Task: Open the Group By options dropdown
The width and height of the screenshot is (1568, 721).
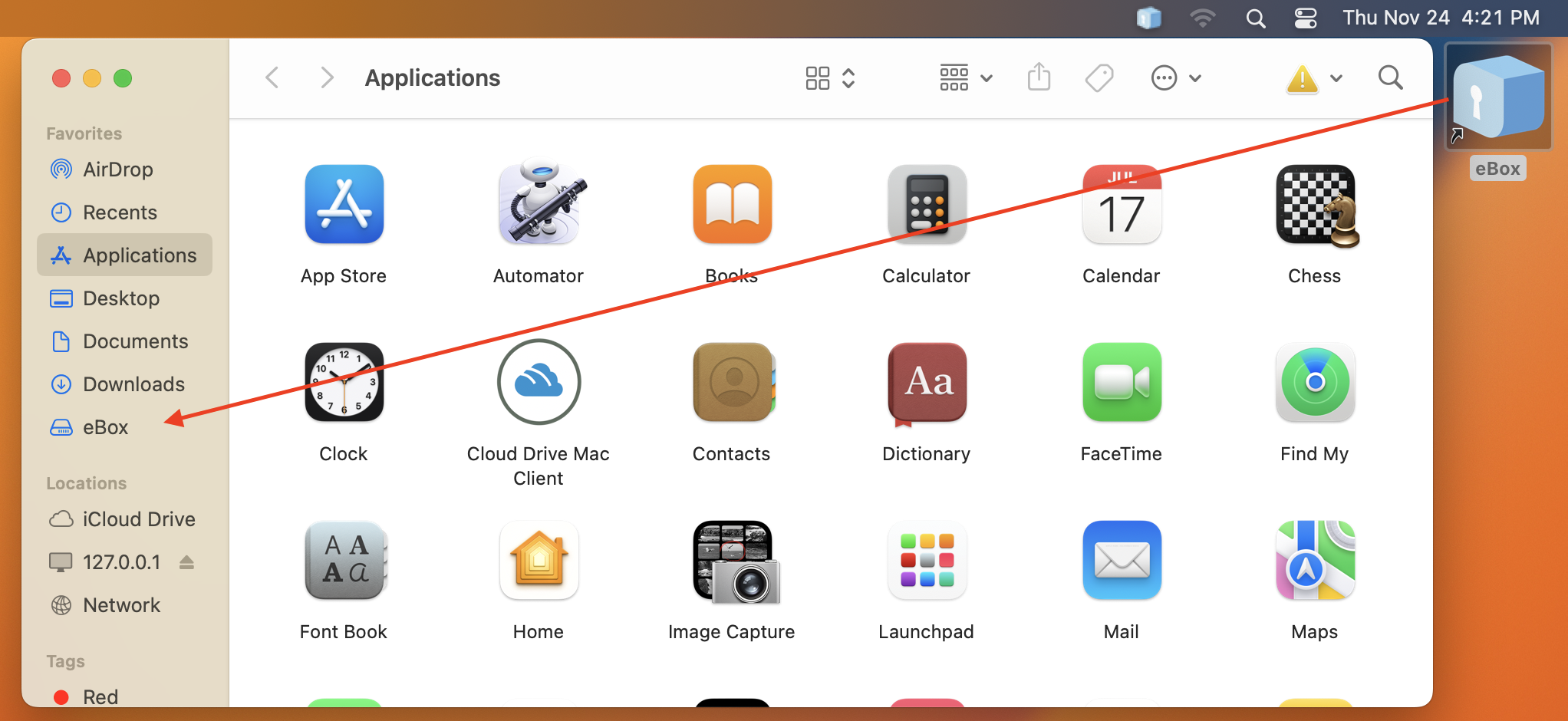Action: pyautogui.click(x=966, y=77)
